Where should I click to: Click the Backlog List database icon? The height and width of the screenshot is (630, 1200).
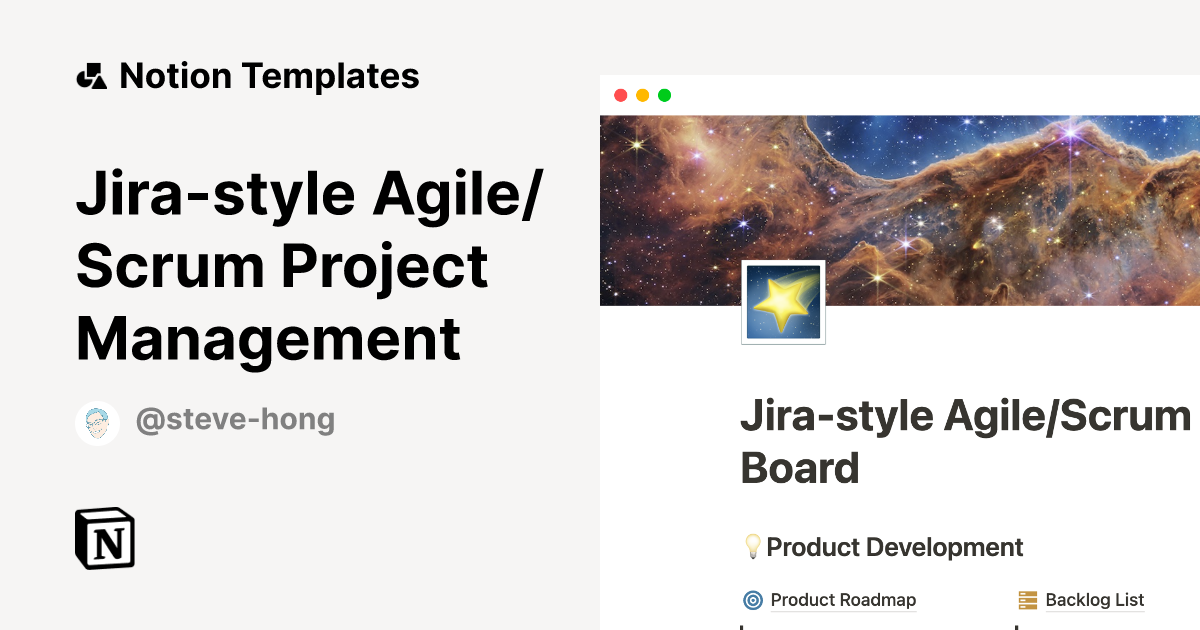click(x=1027, y=599)
